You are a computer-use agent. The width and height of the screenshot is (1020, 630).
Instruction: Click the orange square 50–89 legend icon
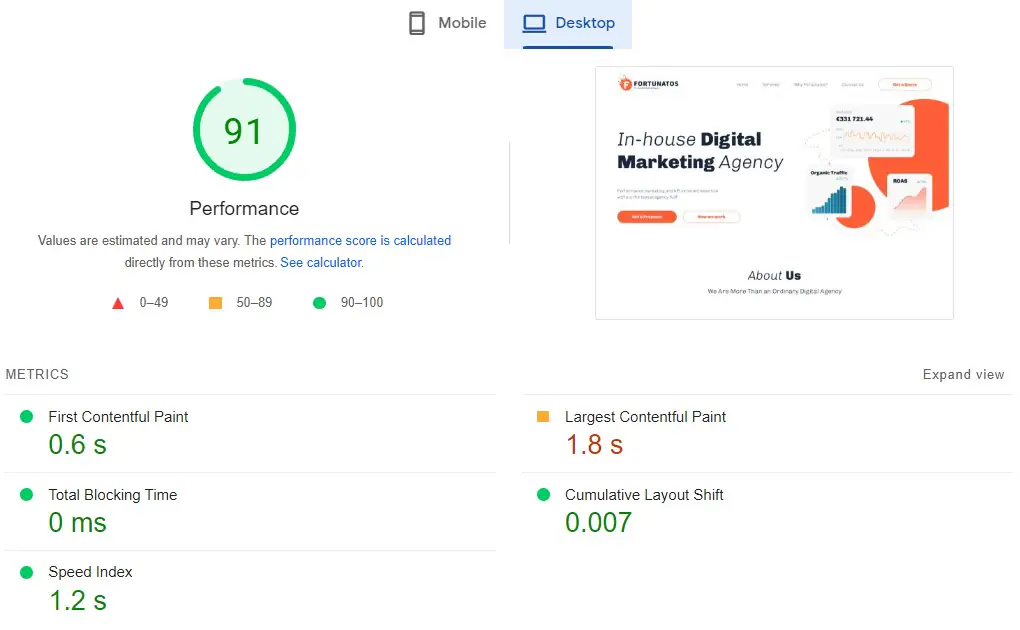(215, 303)
